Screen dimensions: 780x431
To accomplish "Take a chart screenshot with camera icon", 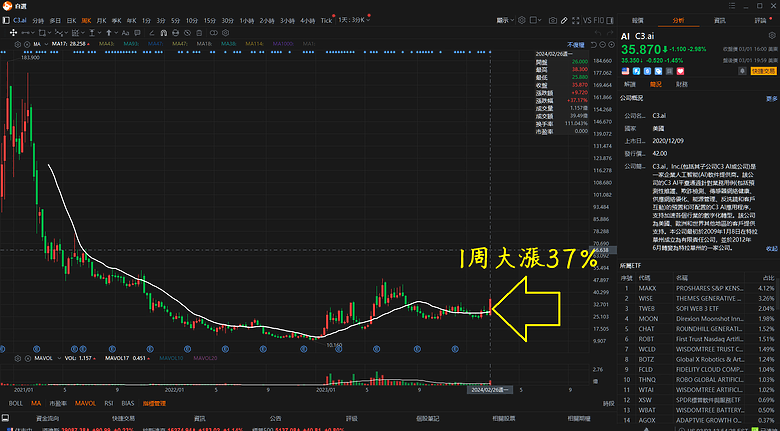I will point(553,20).
